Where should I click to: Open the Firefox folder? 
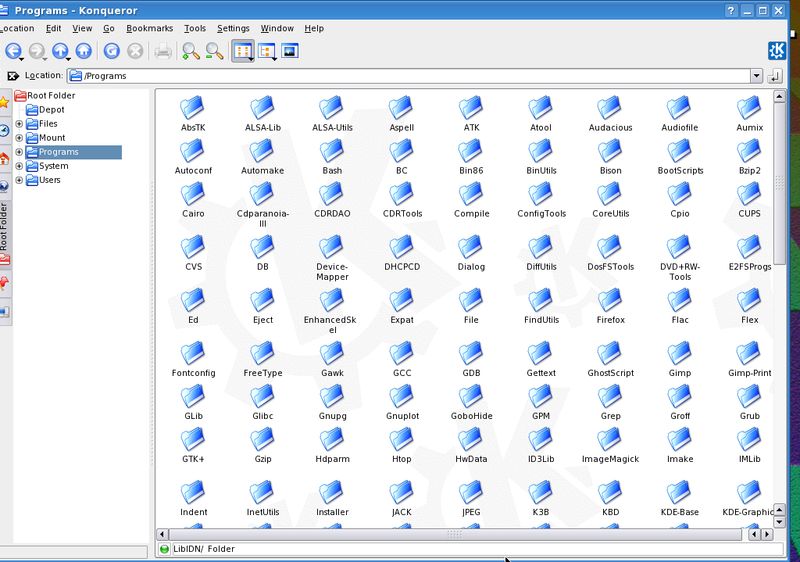(x=610, y=306)
